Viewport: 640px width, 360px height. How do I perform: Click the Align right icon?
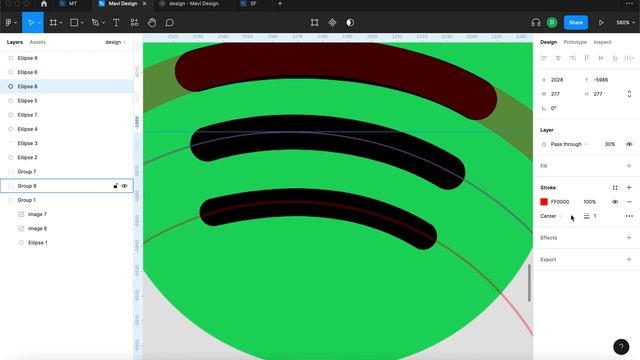click(x=573, y=58)
